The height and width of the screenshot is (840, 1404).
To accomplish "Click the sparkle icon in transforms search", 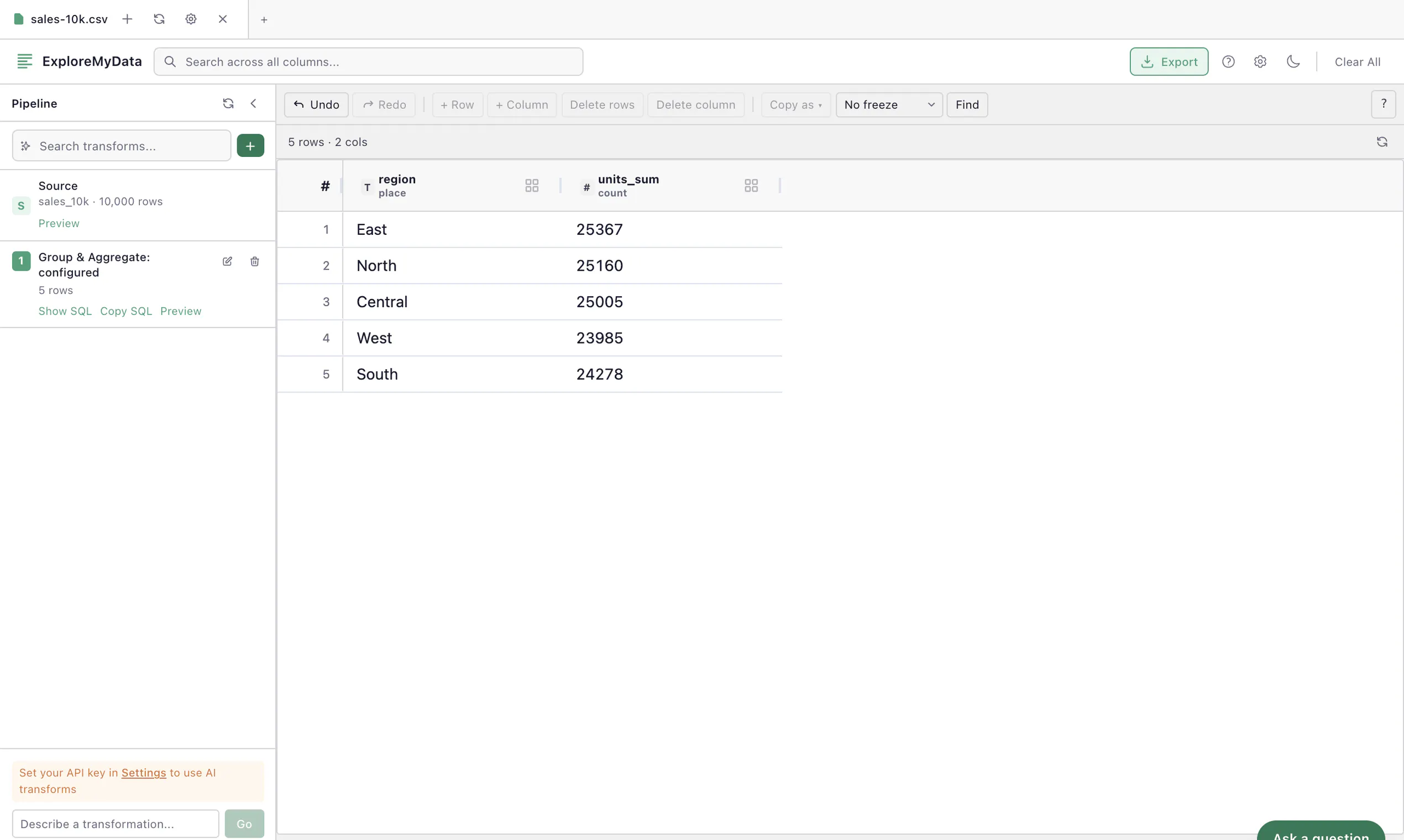I will 25,146.
